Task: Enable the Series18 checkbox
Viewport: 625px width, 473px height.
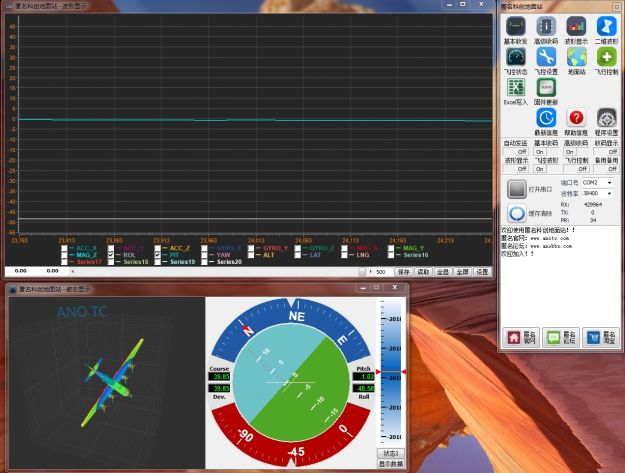Action: click(x=111, y=262)
